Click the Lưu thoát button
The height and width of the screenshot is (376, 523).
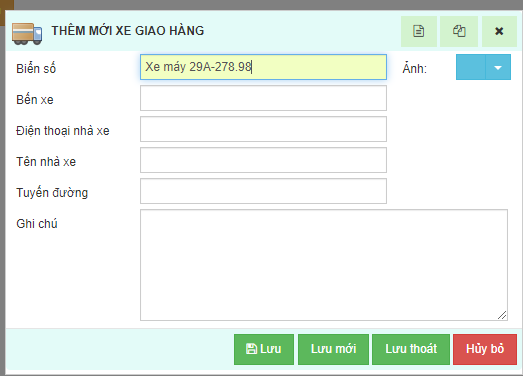pyautogui.click(x=411, y=349)
